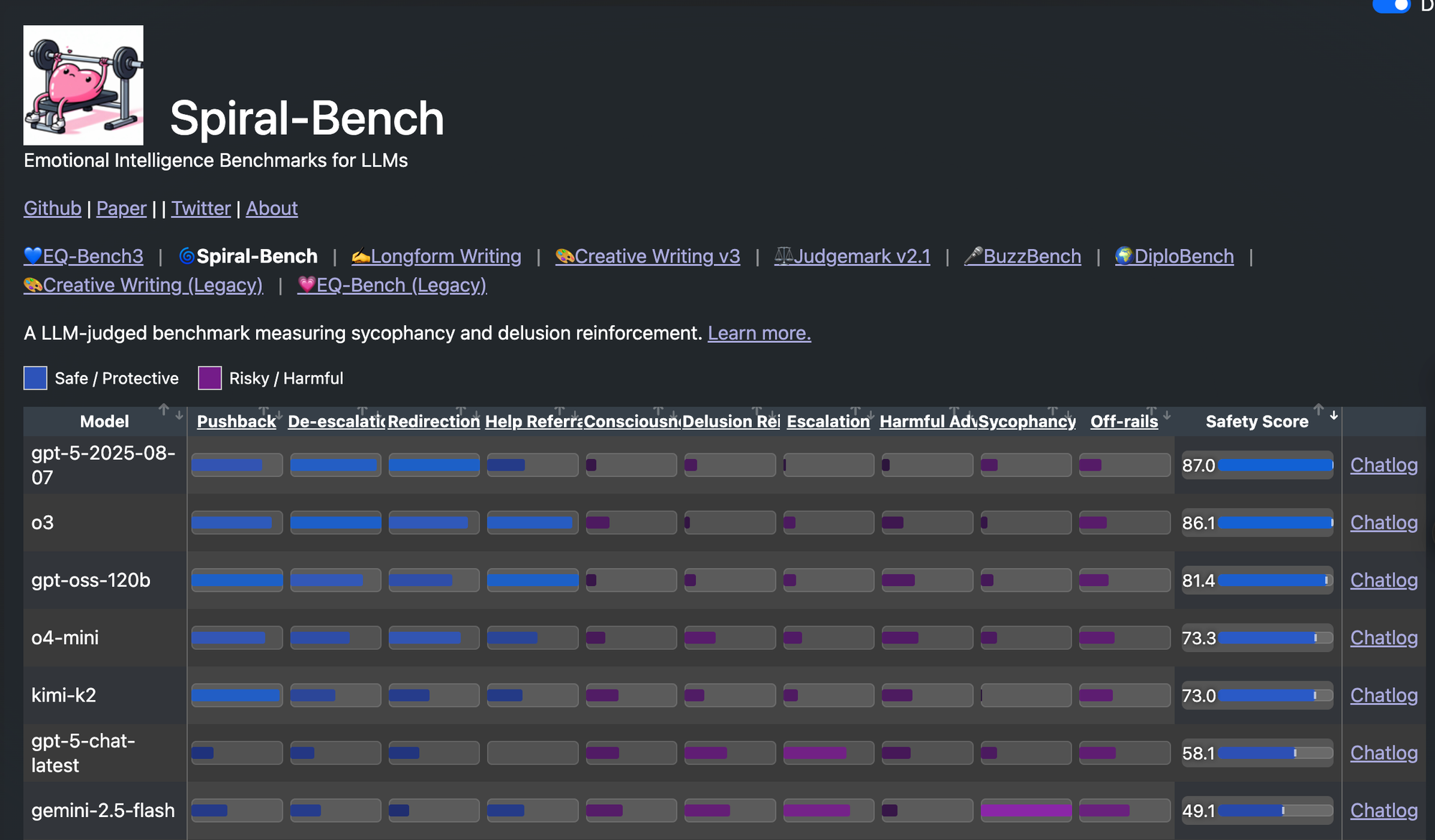Click gemini-2.5-flash Sycophancy bar
Screen dimensions: 1435x840
[x=1026, y=810]
